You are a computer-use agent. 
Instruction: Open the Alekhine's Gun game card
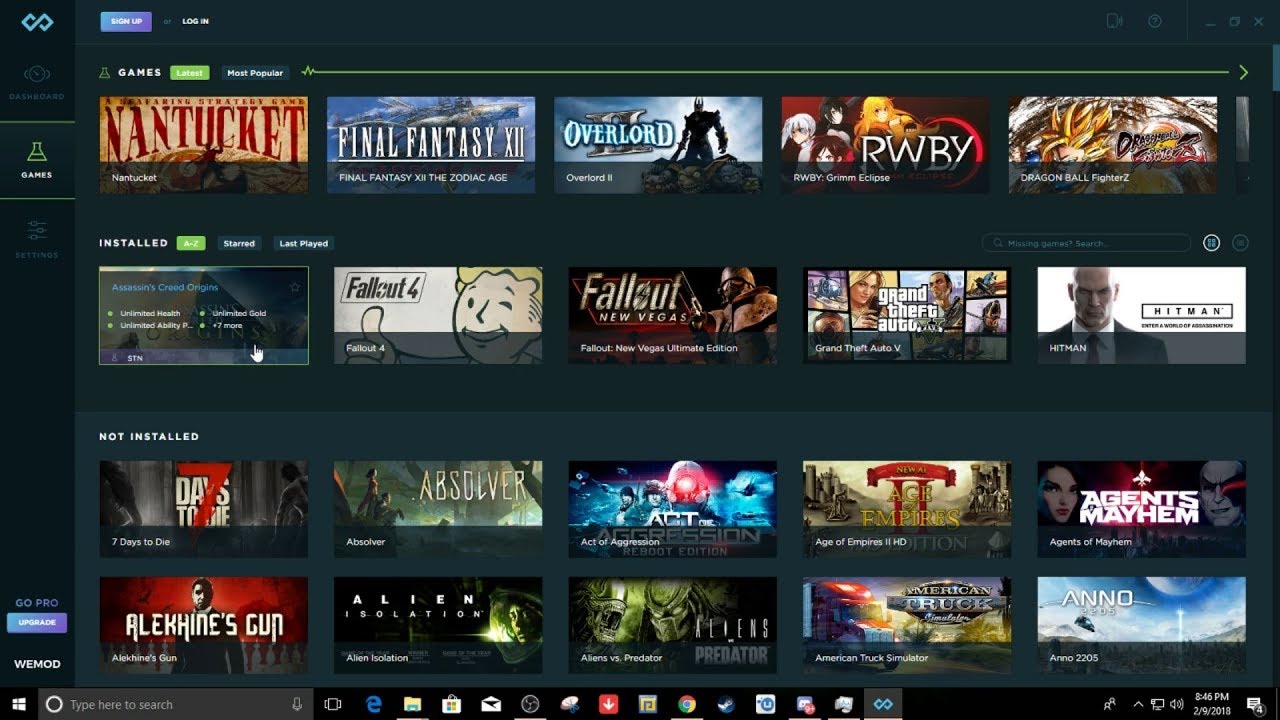coord(204,625)
